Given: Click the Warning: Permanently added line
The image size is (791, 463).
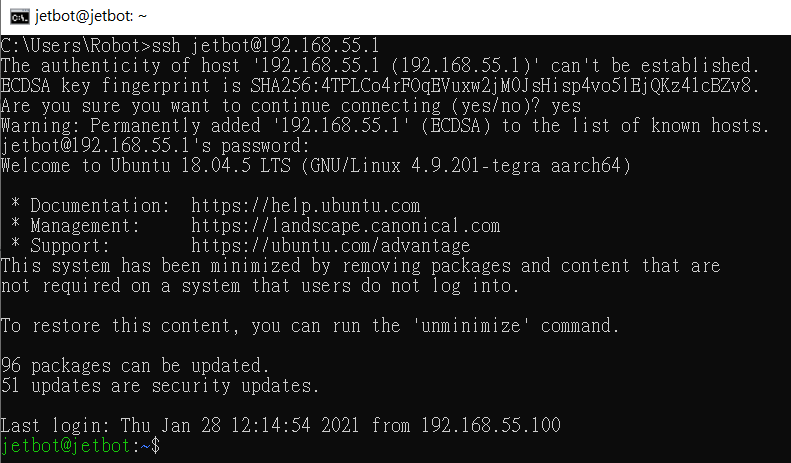Looking at the screenshot, I should [385, 126].
